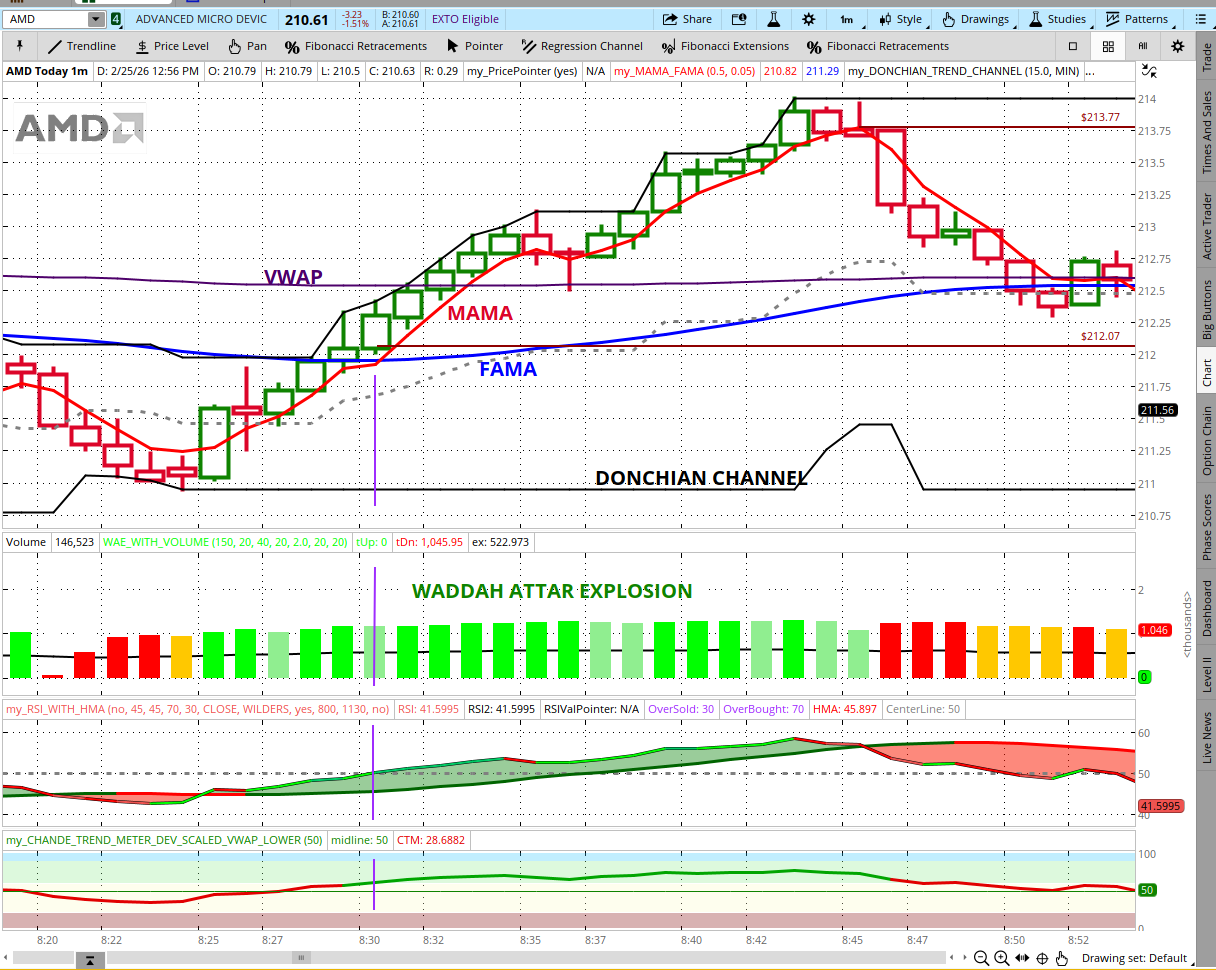The width and height of the screenshot is (1216, 970).
Task: Activate the Pan tool in drawing toolbar
Action: 247,46
